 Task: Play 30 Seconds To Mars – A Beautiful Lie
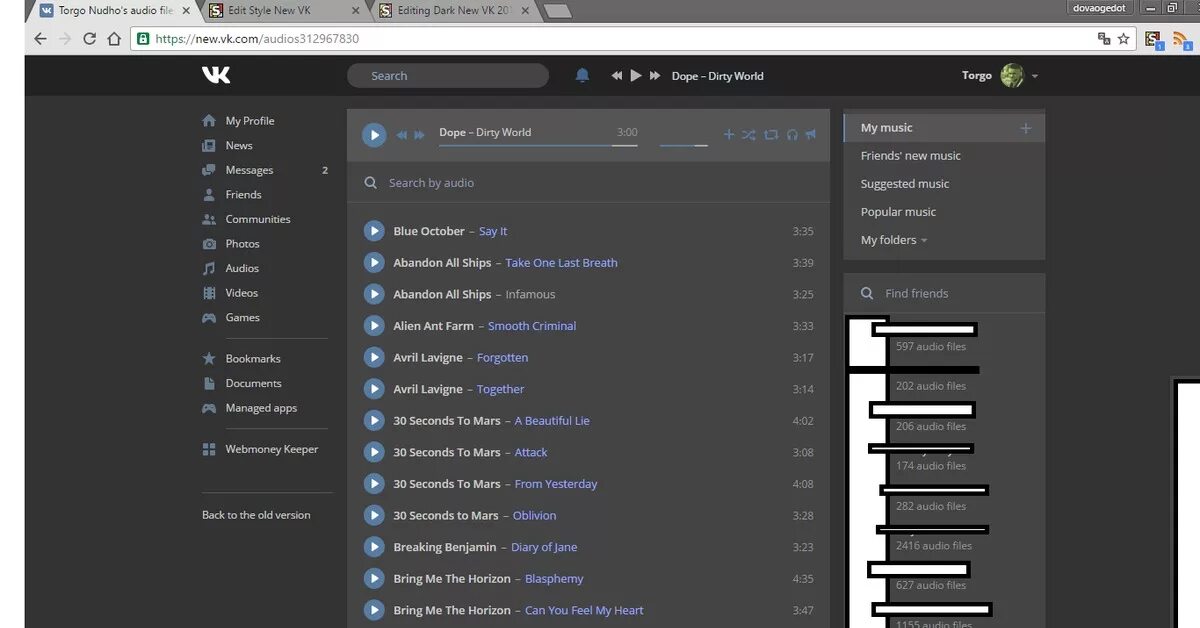[374, 421]
